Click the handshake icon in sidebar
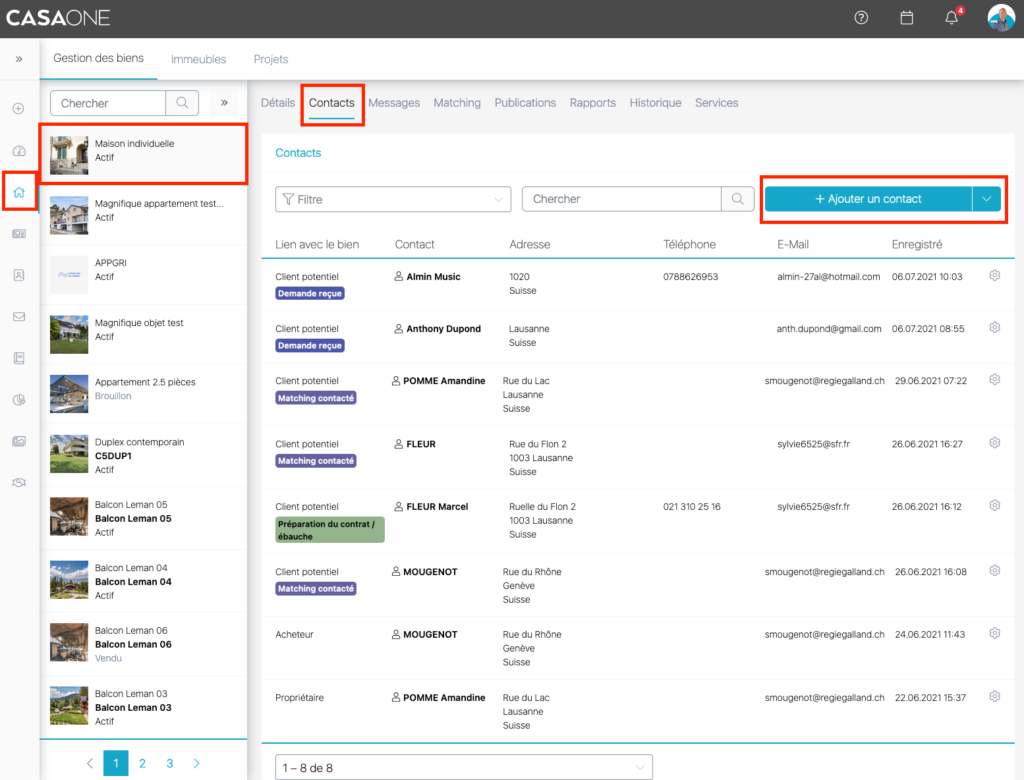Screen dimensions: 1024x780 pyautogui.click(x=19, y=483)
